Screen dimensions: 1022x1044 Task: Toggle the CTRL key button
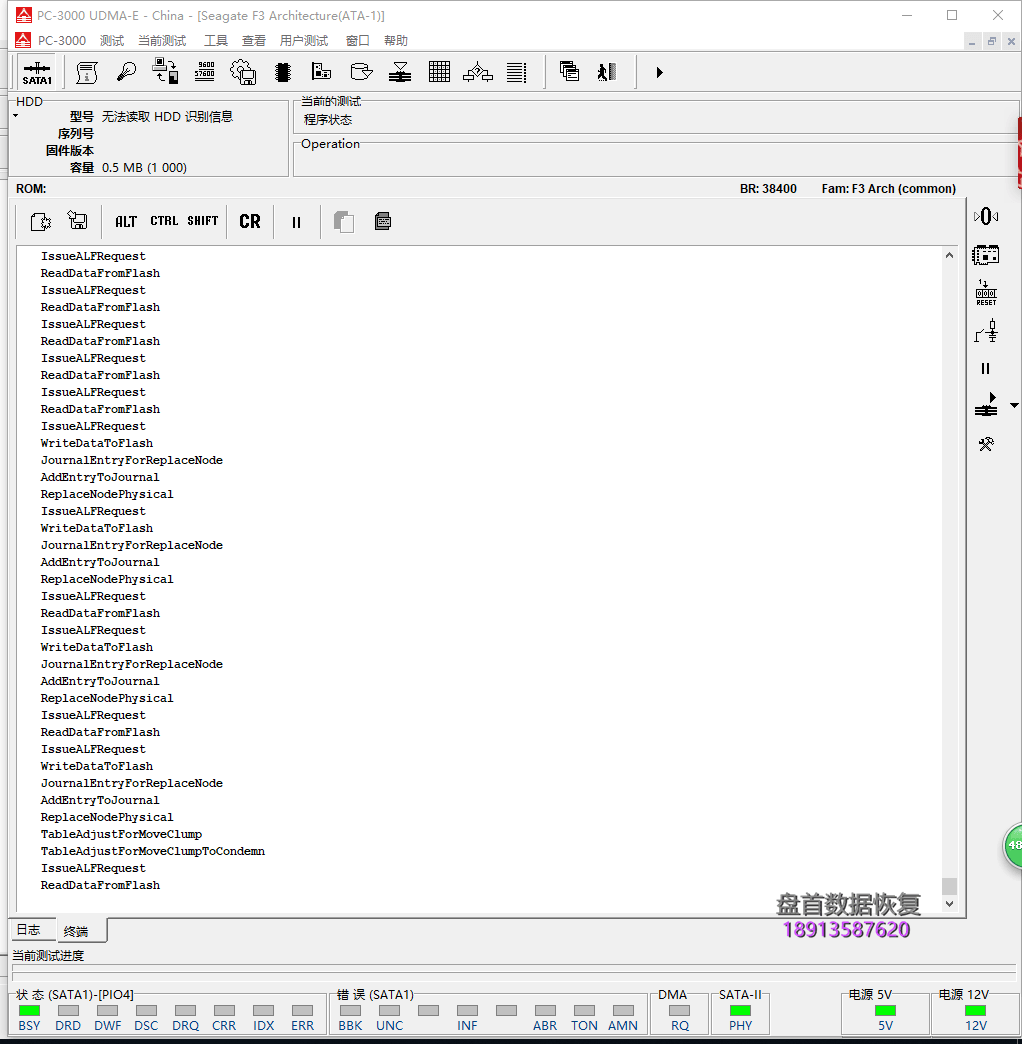tap(164, 221)
